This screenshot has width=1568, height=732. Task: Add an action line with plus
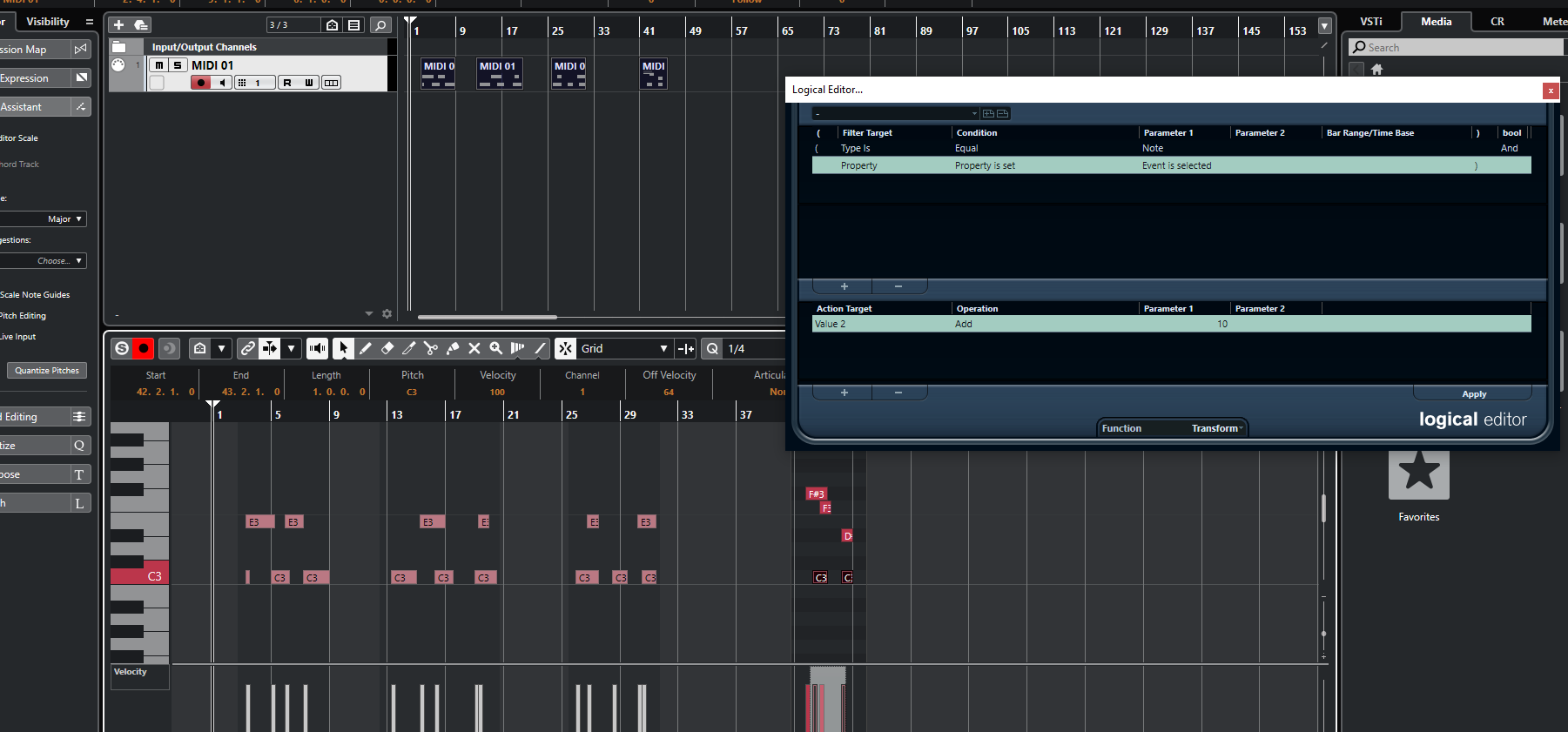pyautogui.click(x=844, y=393)
